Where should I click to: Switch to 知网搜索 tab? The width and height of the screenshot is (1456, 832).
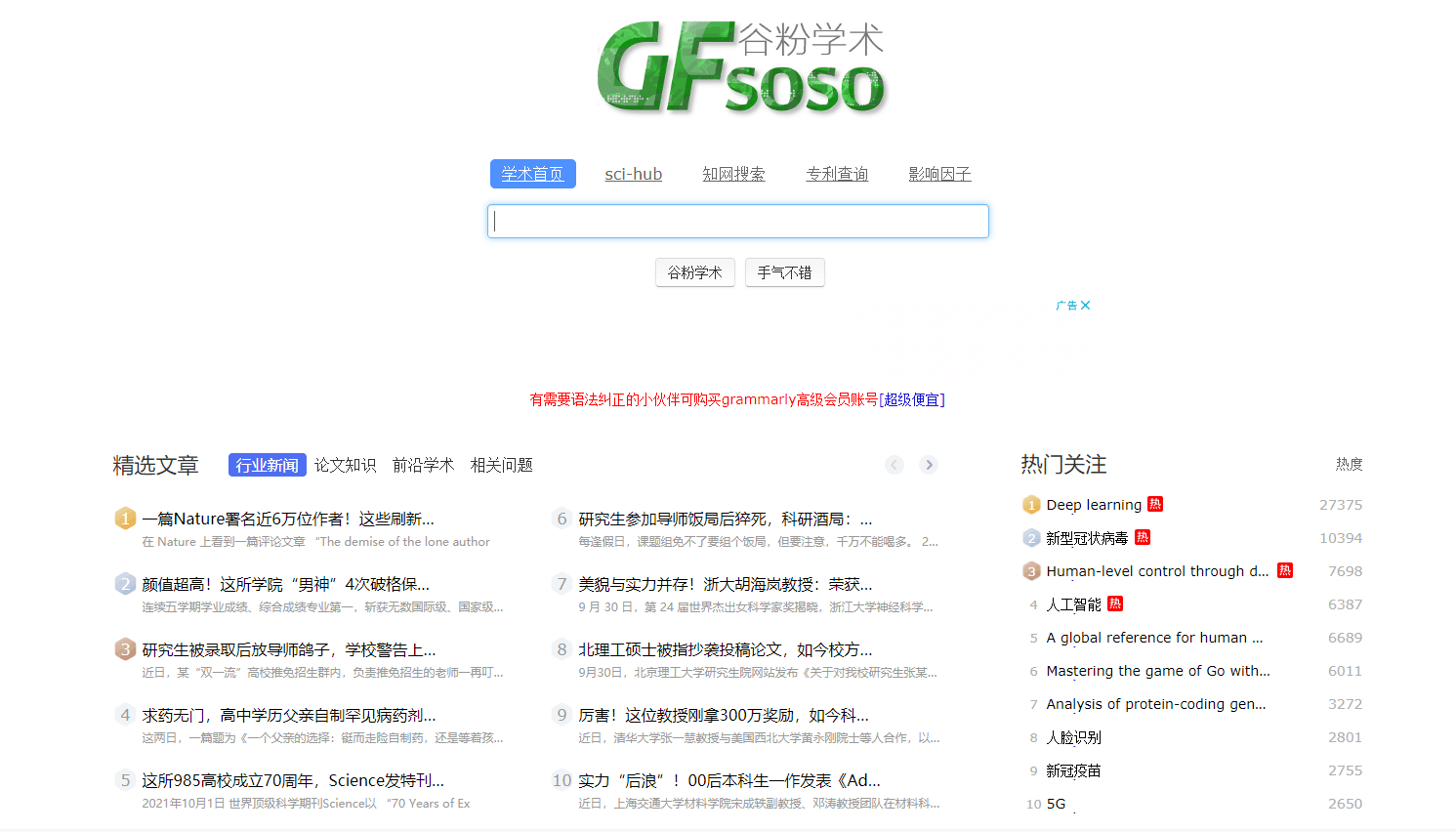pos(734,174)
